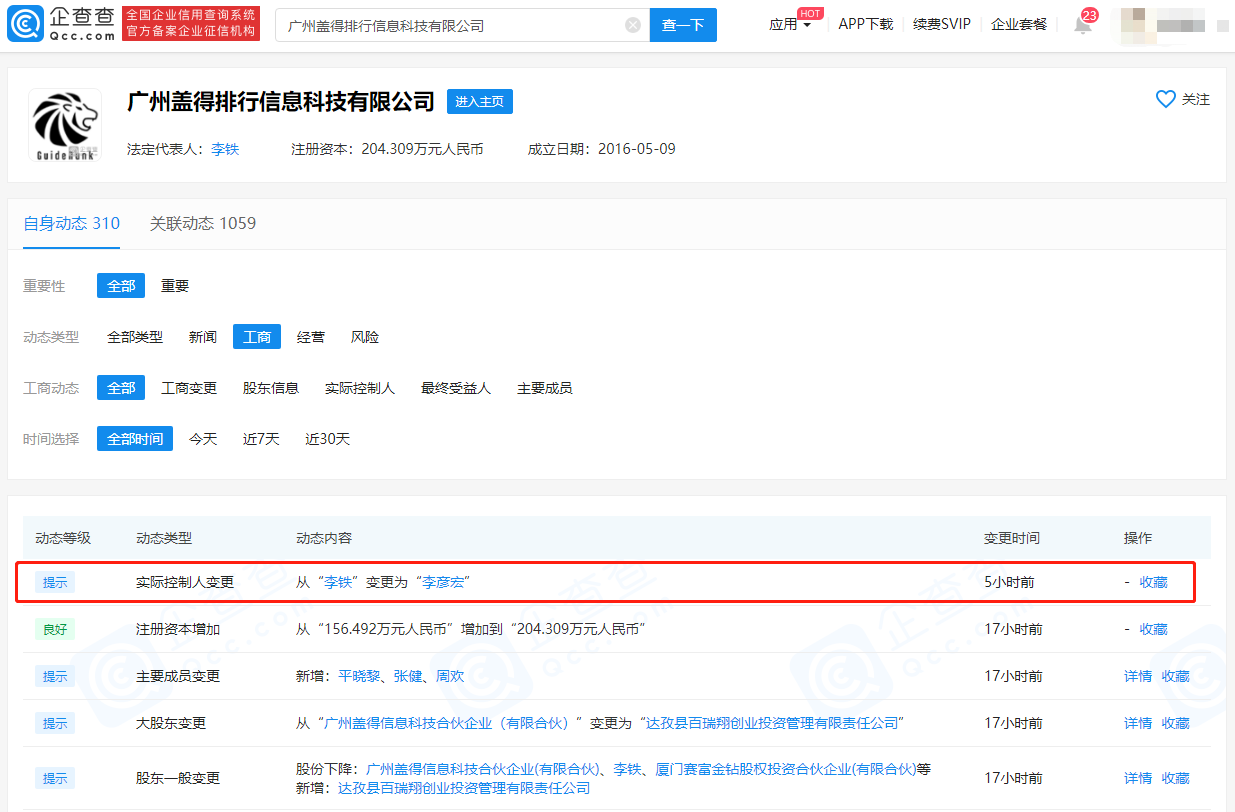The image size is (1235, 812).
Task: Open 达孜县百瑞翔 link in 大股东变更 row
Action: pos(771,723)
